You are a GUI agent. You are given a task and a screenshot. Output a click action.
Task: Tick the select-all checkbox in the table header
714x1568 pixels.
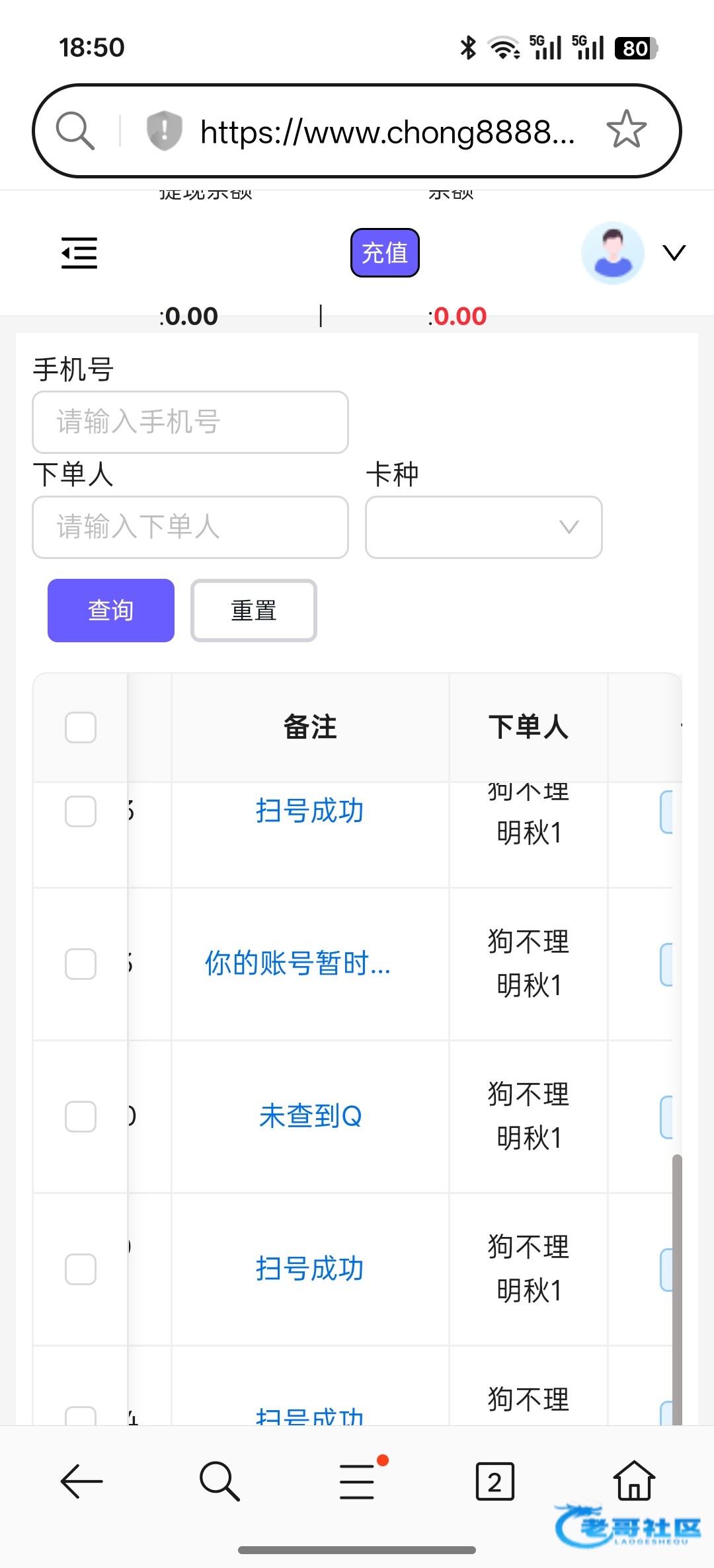(81, 728)
